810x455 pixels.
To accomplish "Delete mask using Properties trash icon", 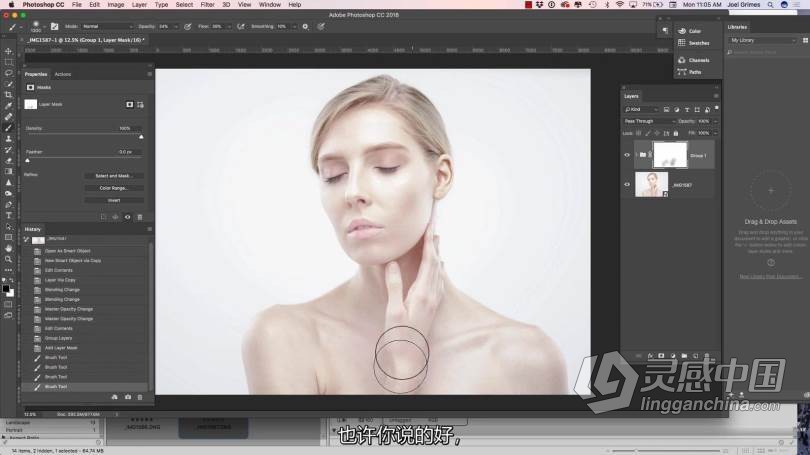I will [x=139, y=217].
